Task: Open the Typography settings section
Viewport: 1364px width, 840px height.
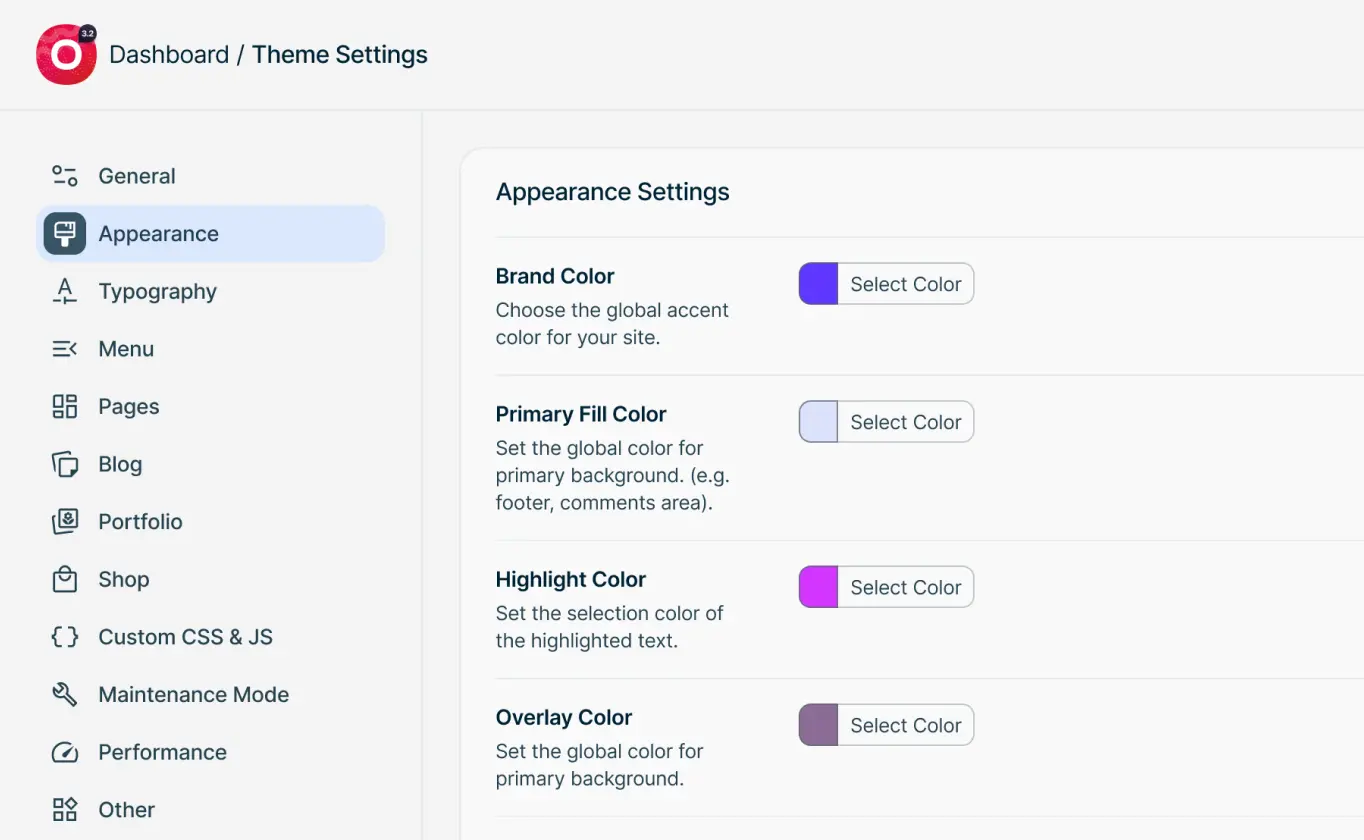Action: 157,291
